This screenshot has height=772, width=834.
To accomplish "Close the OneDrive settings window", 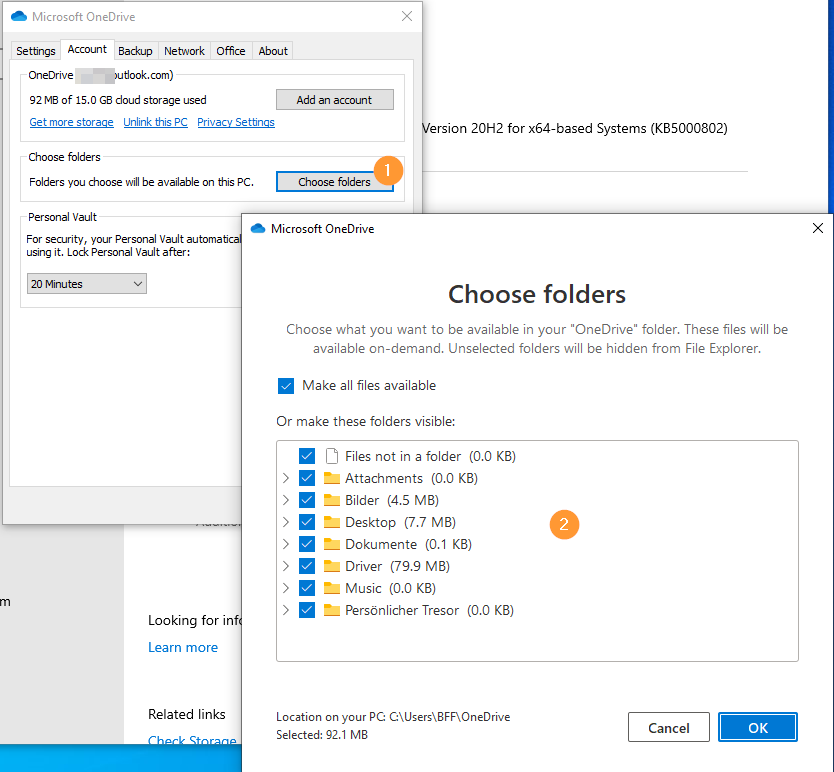I will [407, 16].
